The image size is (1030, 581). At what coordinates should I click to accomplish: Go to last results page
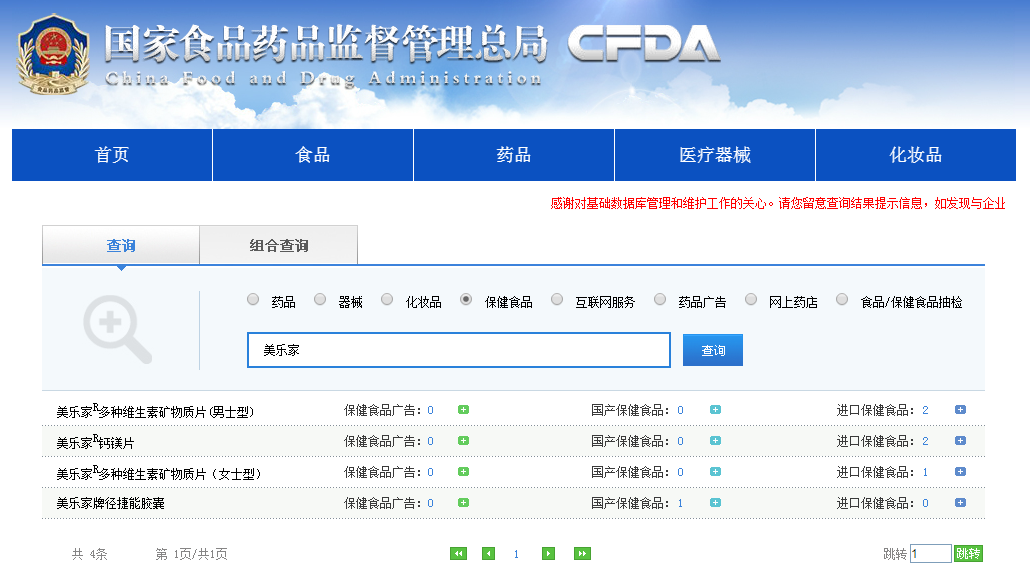582,553
